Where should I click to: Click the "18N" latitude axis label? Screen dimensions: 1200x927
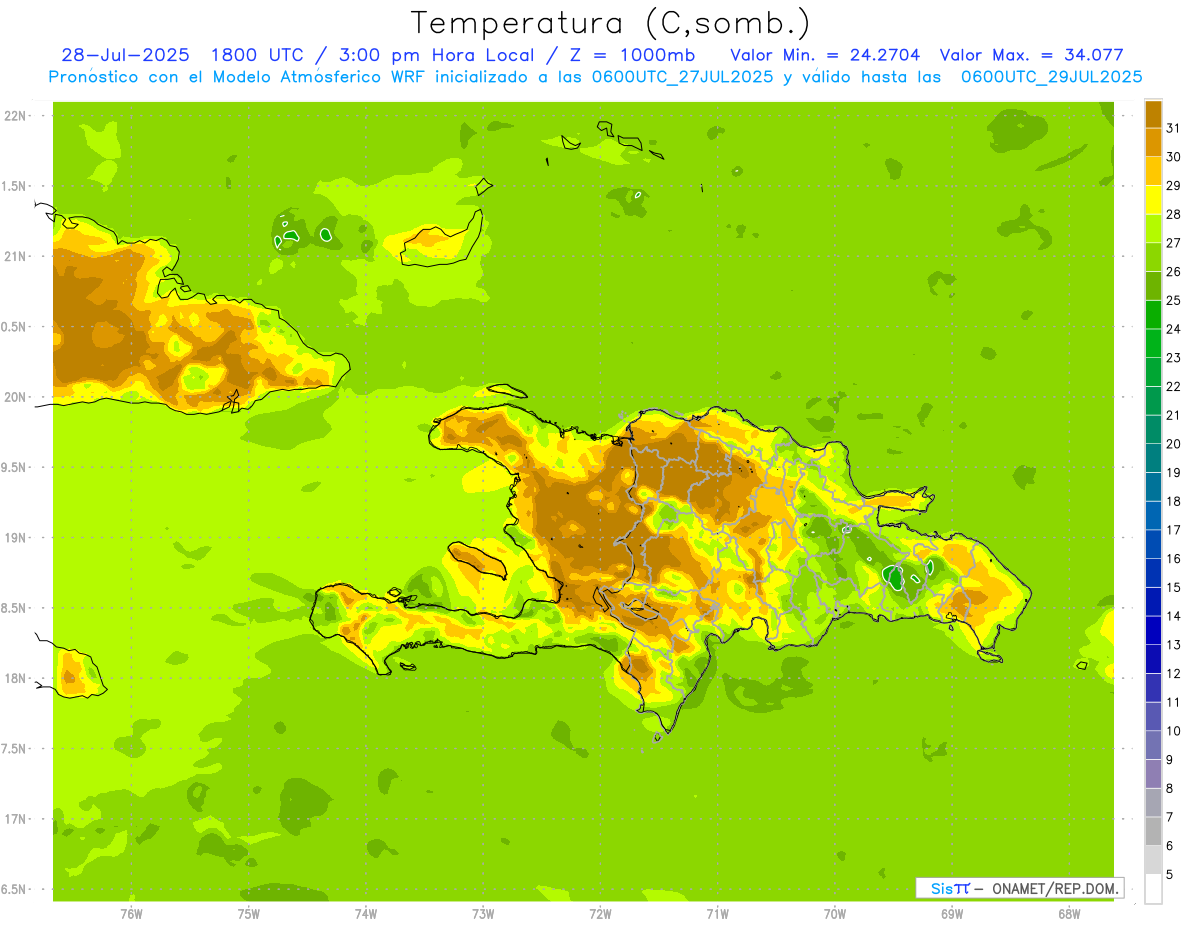[14, 678]
